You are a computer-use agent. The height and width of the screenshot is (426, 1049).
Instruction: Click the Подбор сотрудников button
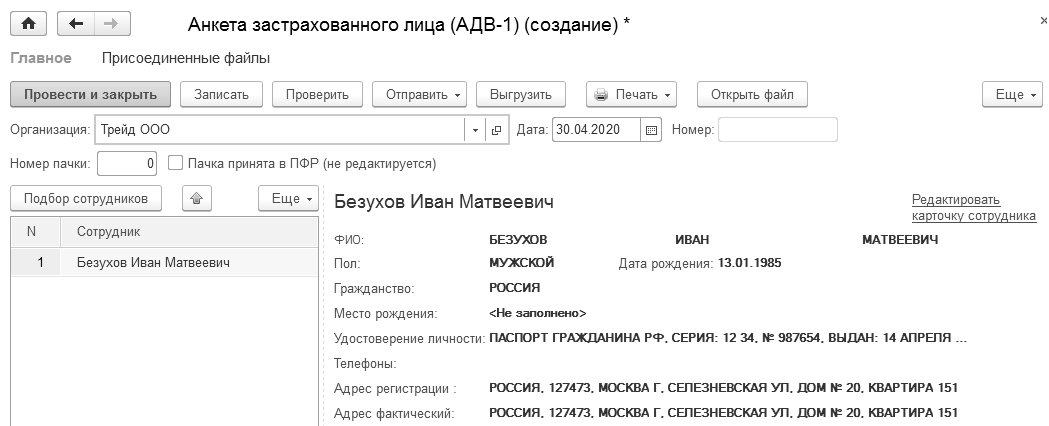[x=86, y=198]
